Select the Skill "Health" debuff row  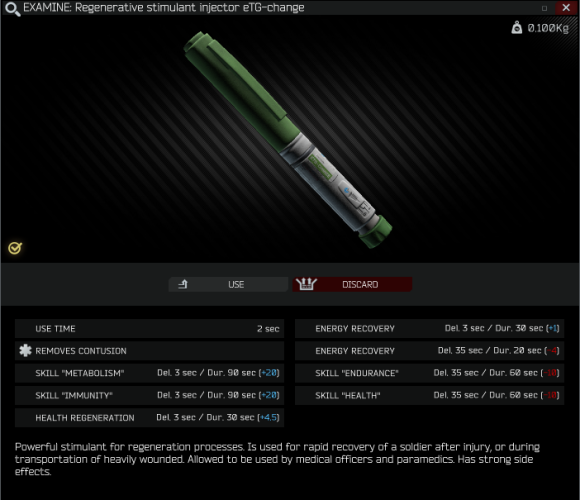(429, 395)
